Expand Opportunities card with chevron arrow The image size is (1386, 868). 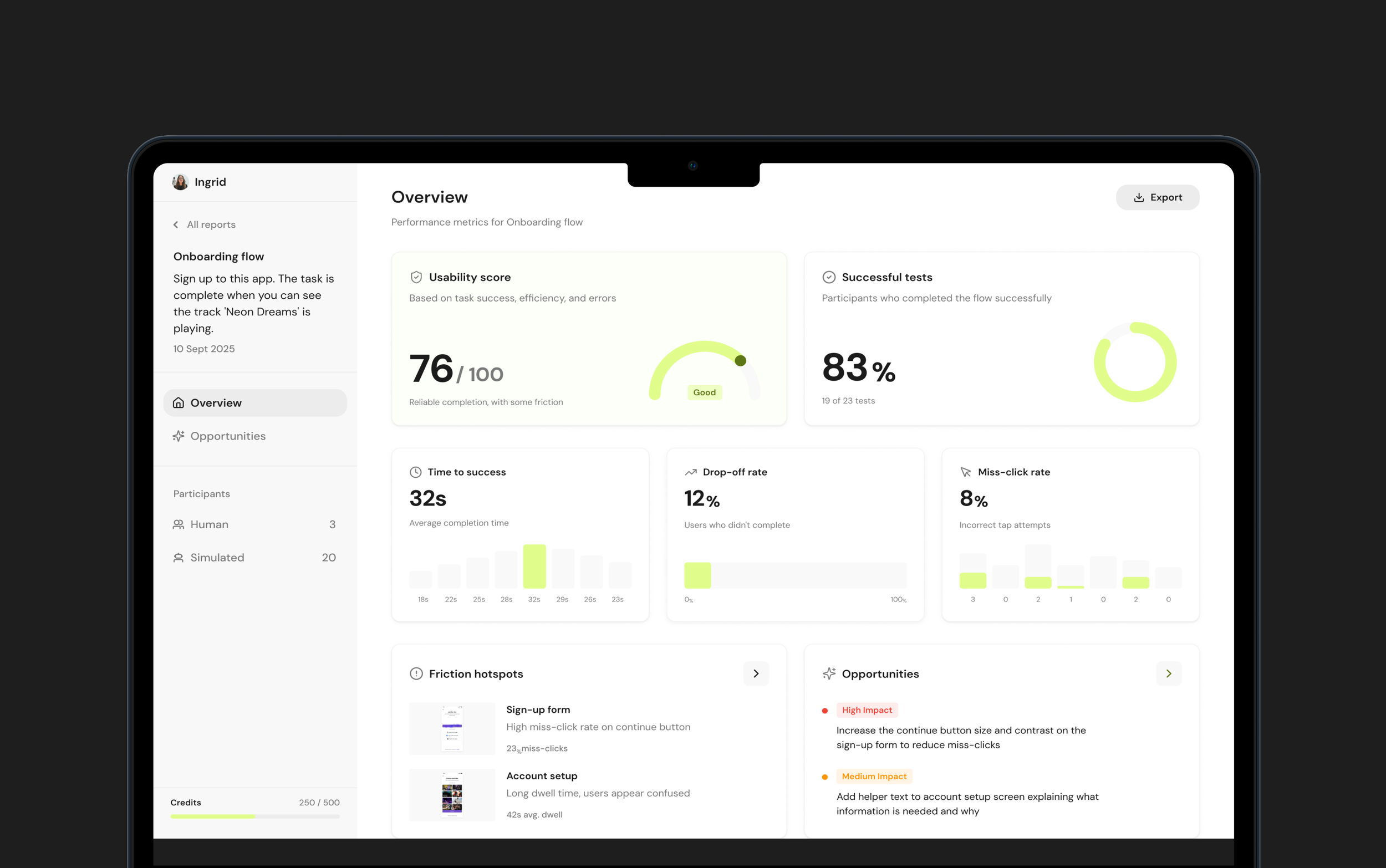pyautogui.click(x=1168, y=673)
